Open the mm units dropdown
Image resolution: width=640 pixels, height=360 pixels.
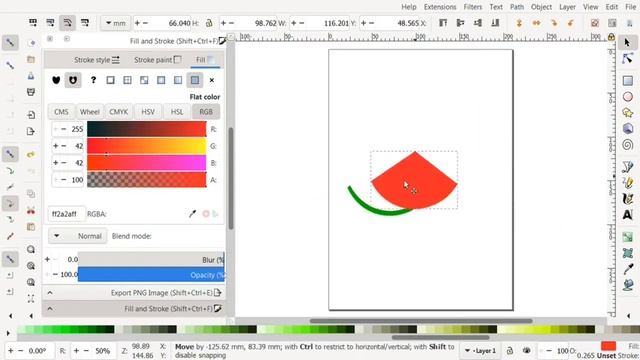116,23
